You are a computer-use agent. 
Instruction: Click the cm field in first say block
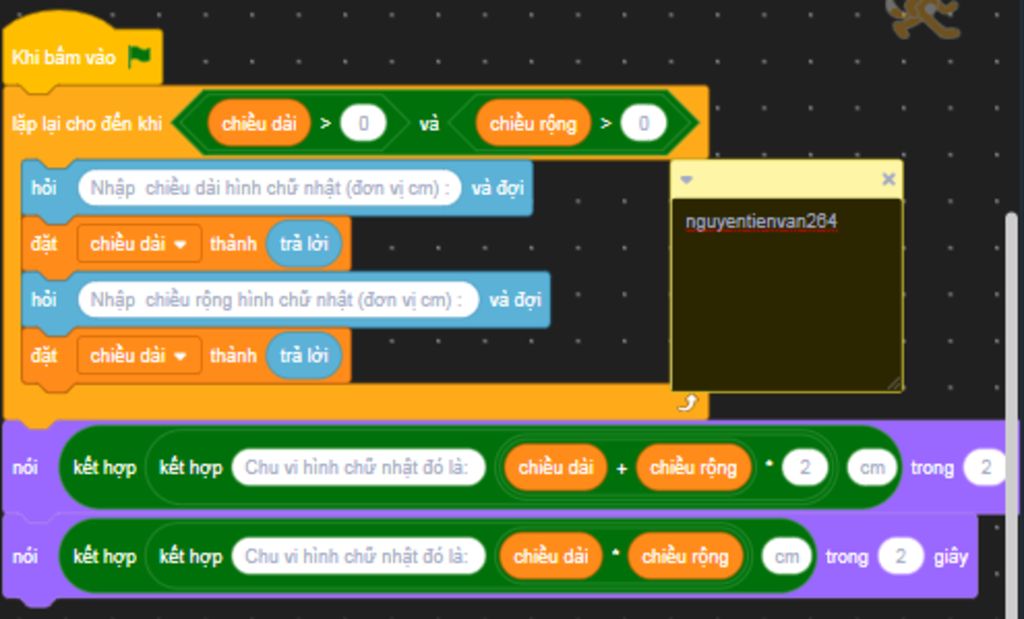pos(872,468)
